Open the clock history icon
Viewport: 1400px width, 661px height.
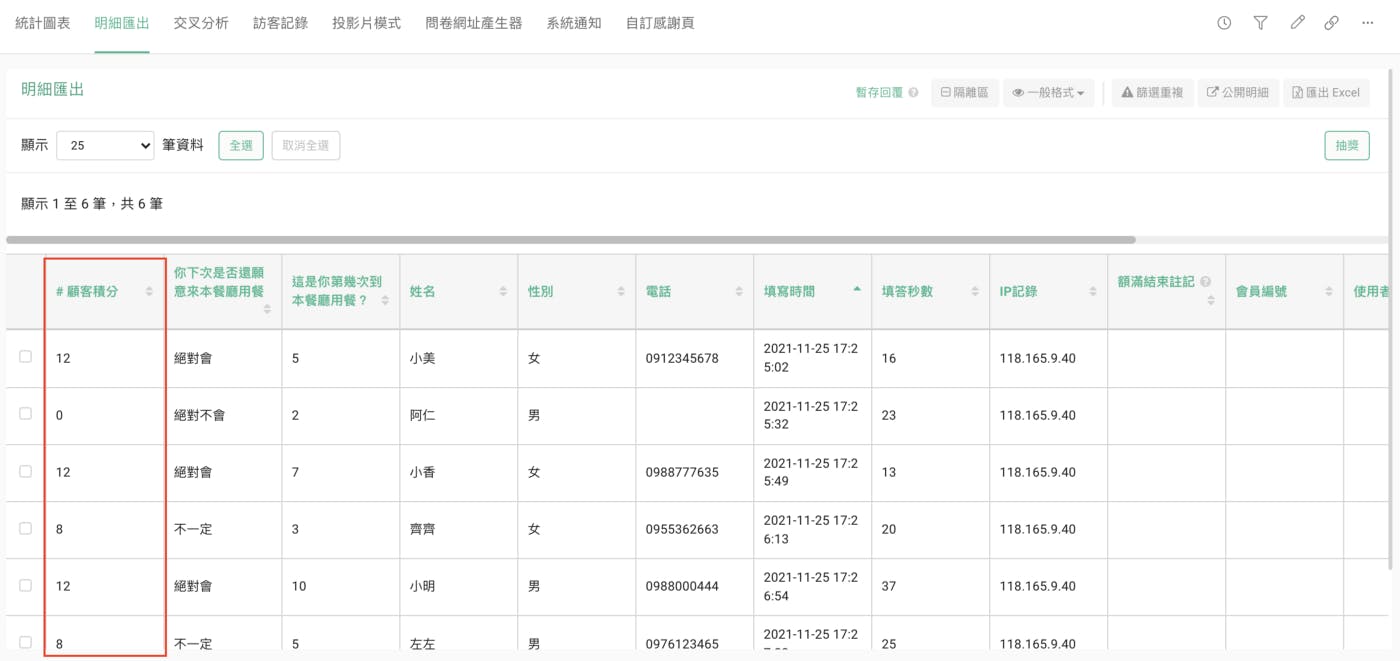tap(1224, 23)
